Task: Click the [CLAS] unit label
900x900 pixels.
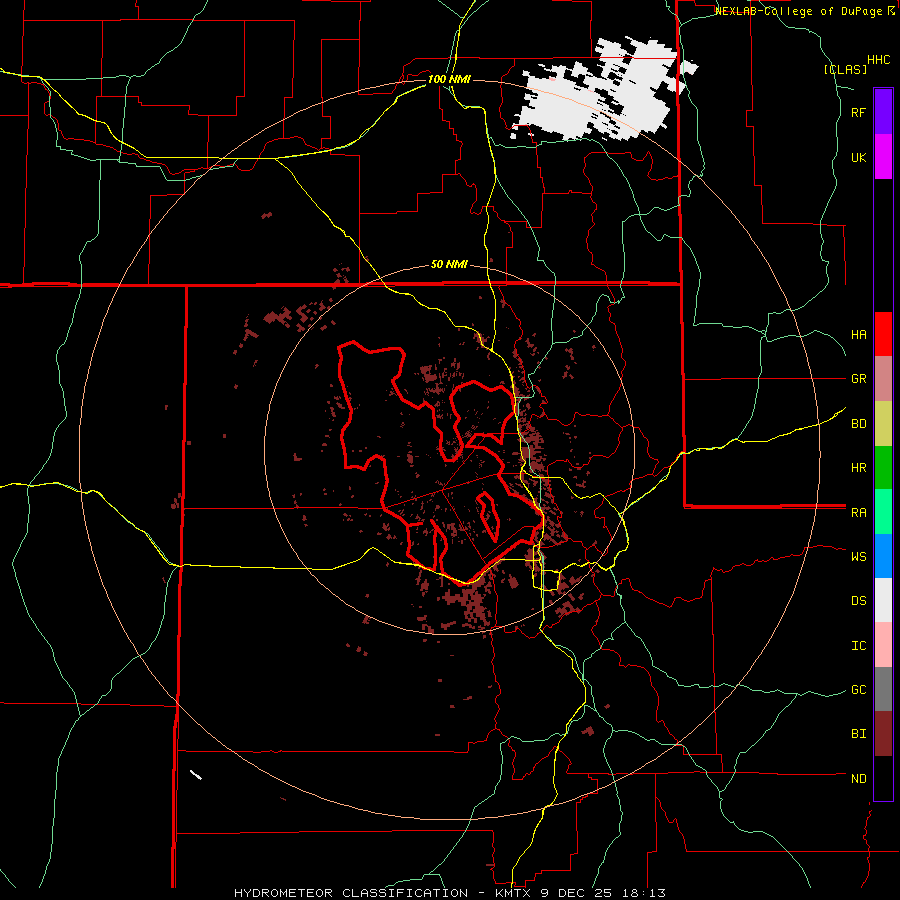Action: pos(845,69)
